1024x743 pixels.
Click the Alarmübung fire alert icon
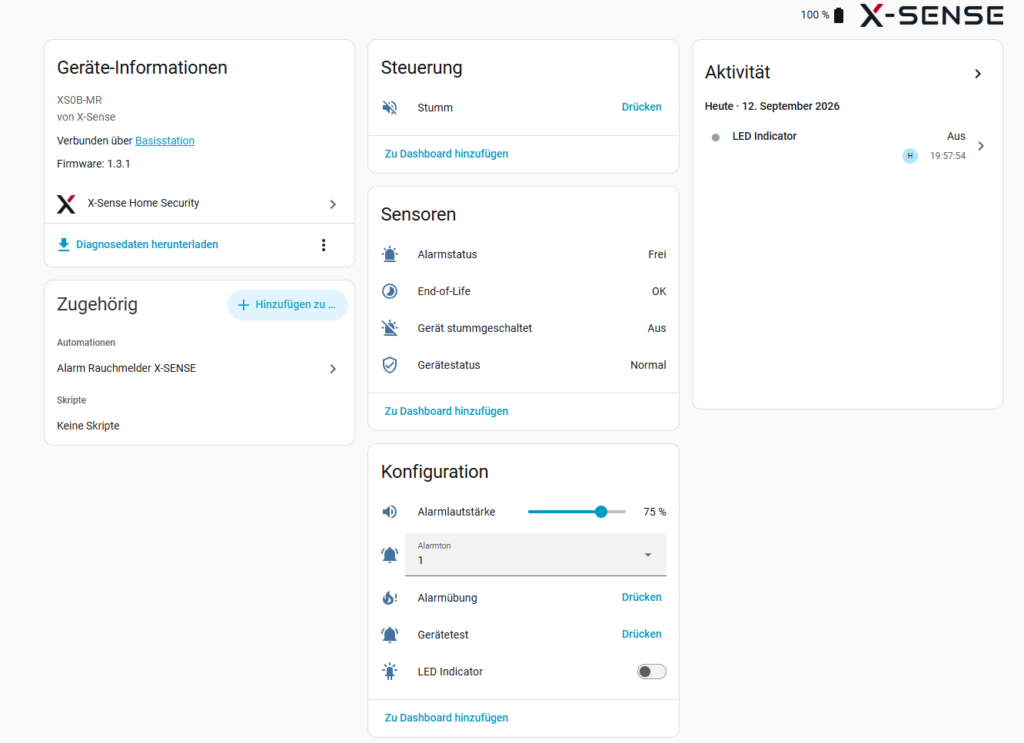(x=390, y=597)
